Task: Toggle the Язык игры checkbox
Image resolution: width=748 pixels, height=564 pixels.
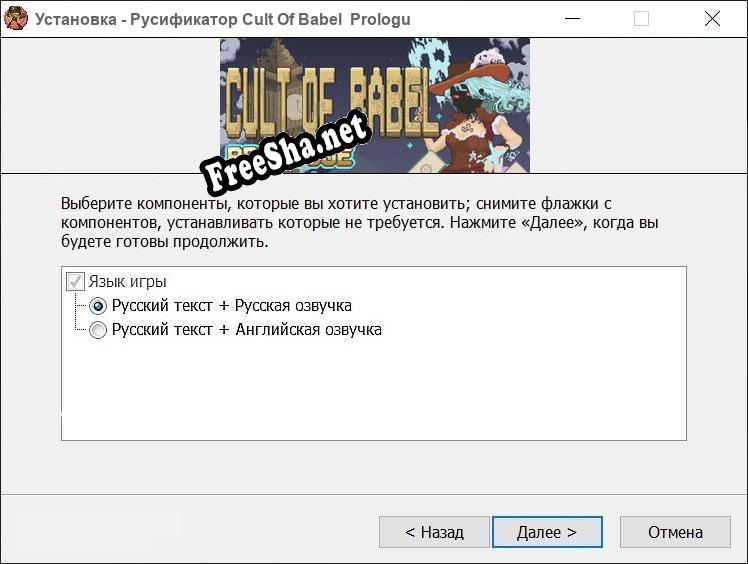Action: tap(75, 282)
